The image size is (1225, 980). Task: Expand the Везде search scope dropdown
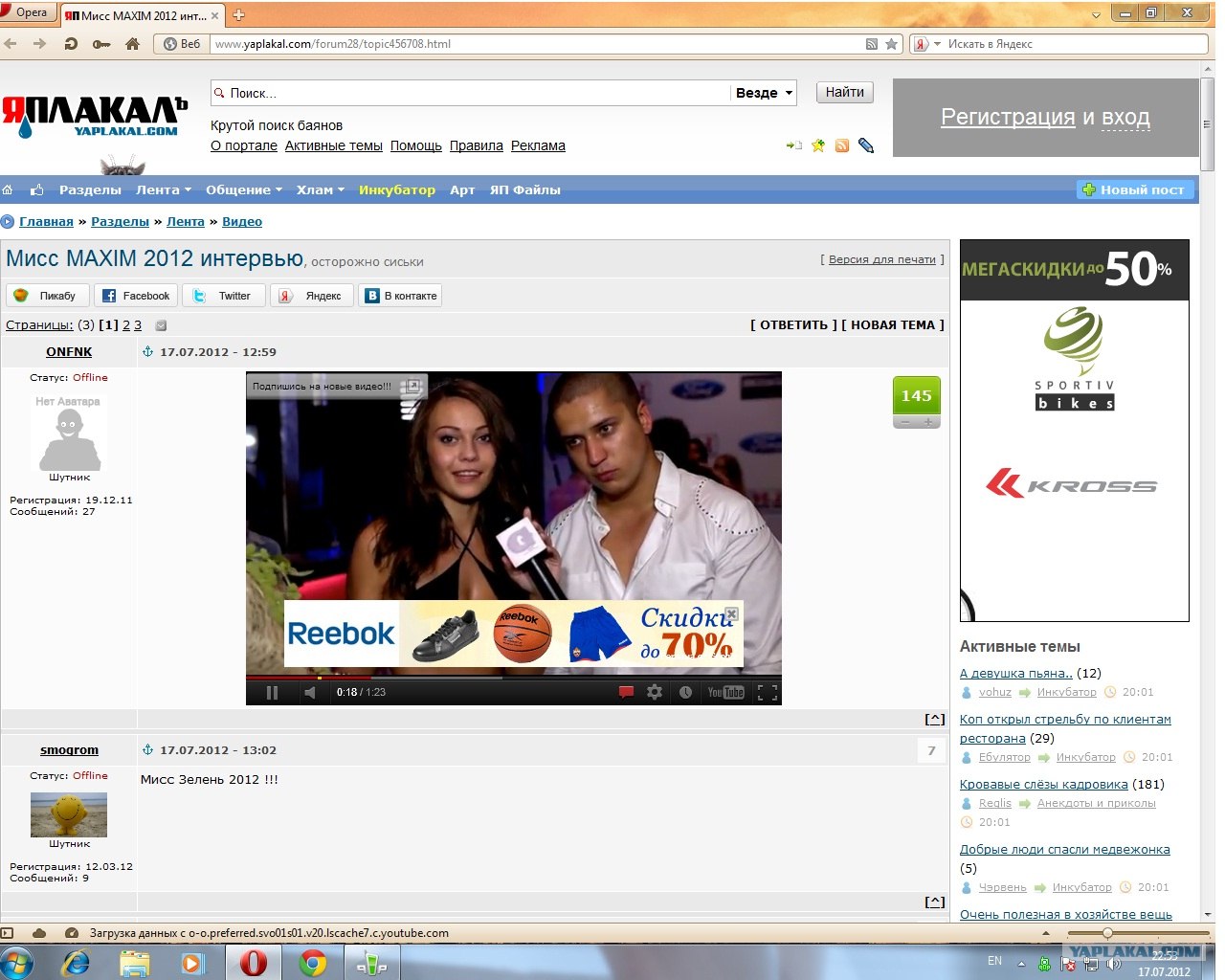click(765, 93)
